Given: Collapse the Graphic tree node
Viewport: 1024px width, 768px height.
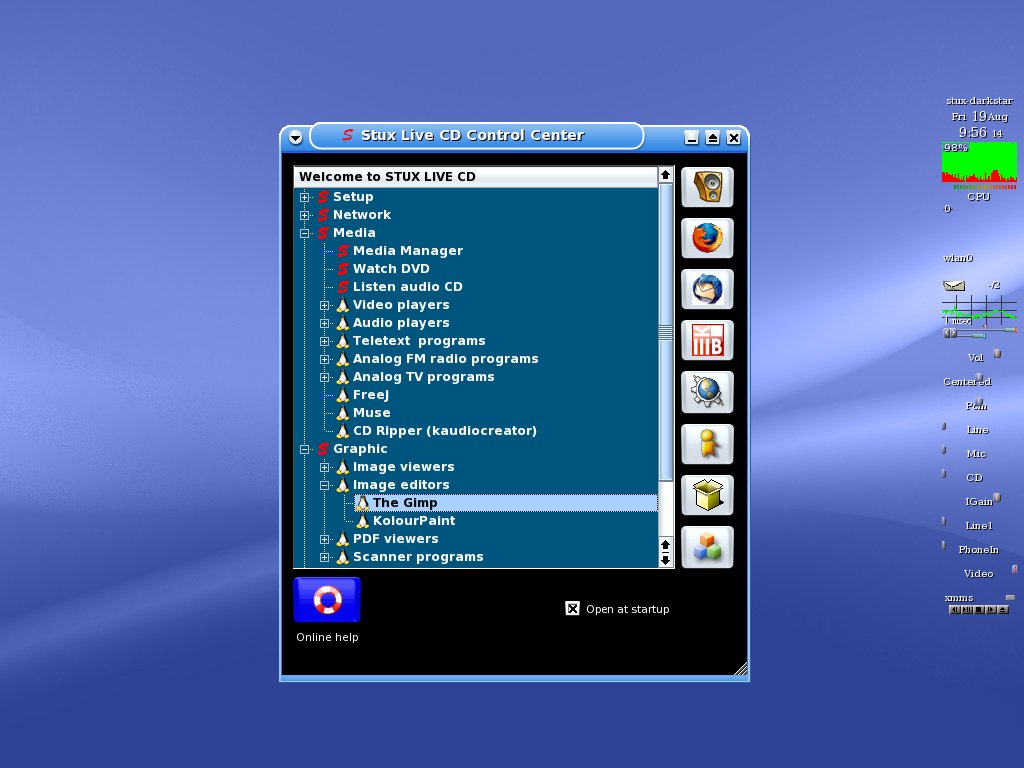Looking at the screenshot, I should (x=304, y=449).
